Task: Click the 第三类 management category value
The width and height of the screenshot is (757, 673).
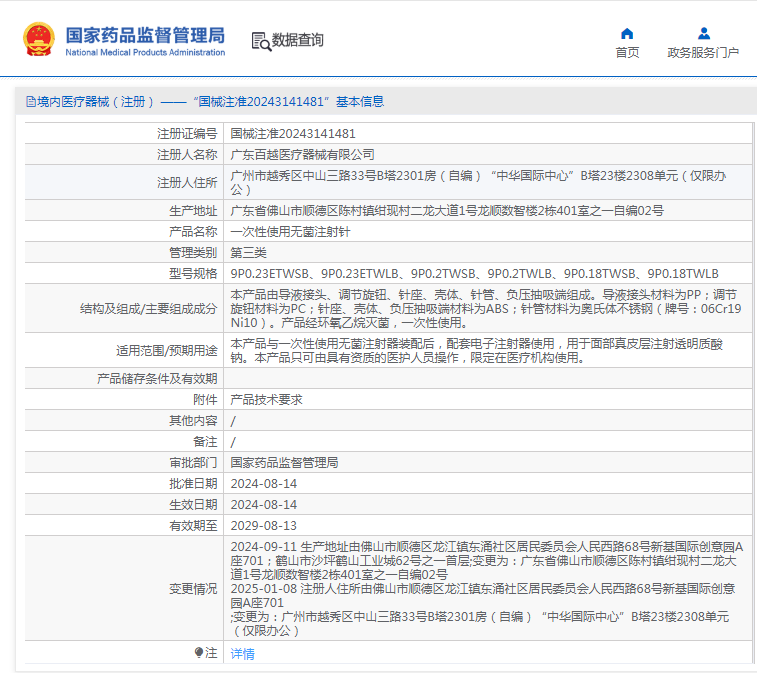Action: pyautogui.click(x=250, y=252)
